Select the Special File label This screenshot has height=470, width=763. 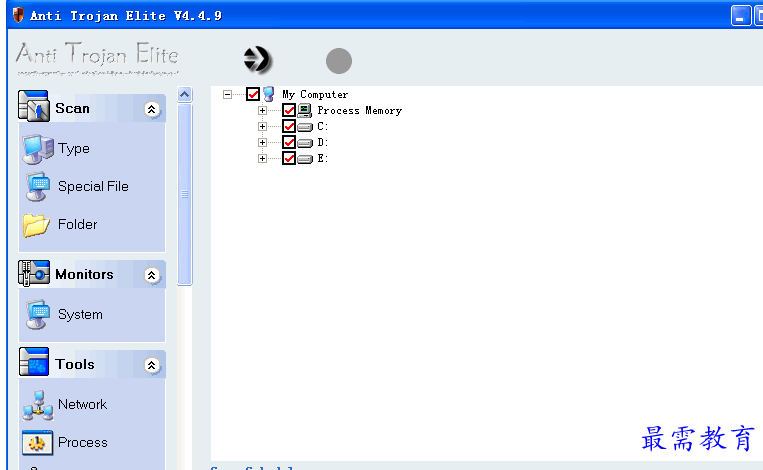[93, 186]
